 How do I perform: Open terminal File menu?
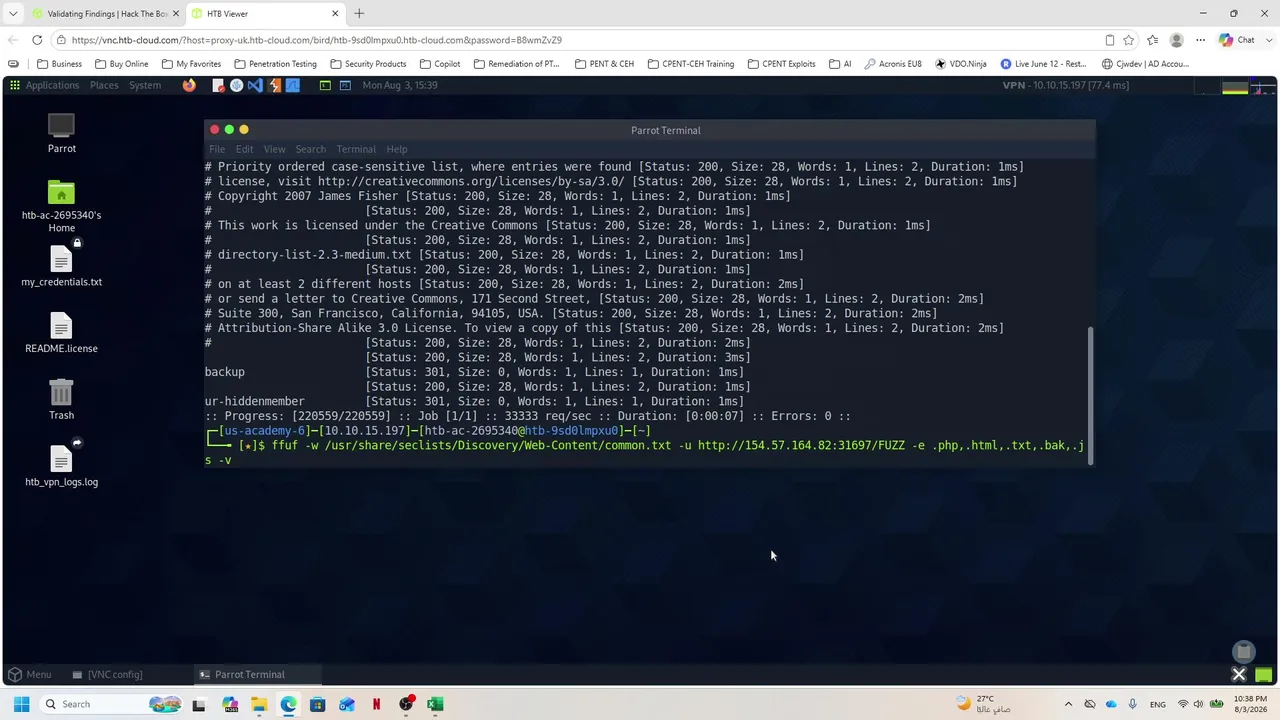[217, 149]
